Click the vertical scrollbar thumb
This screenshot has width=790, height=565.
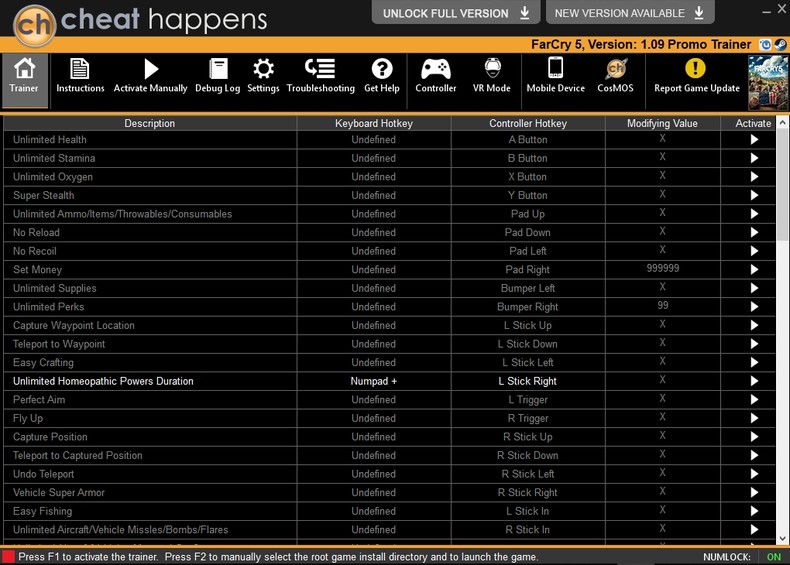pos(782,186)
